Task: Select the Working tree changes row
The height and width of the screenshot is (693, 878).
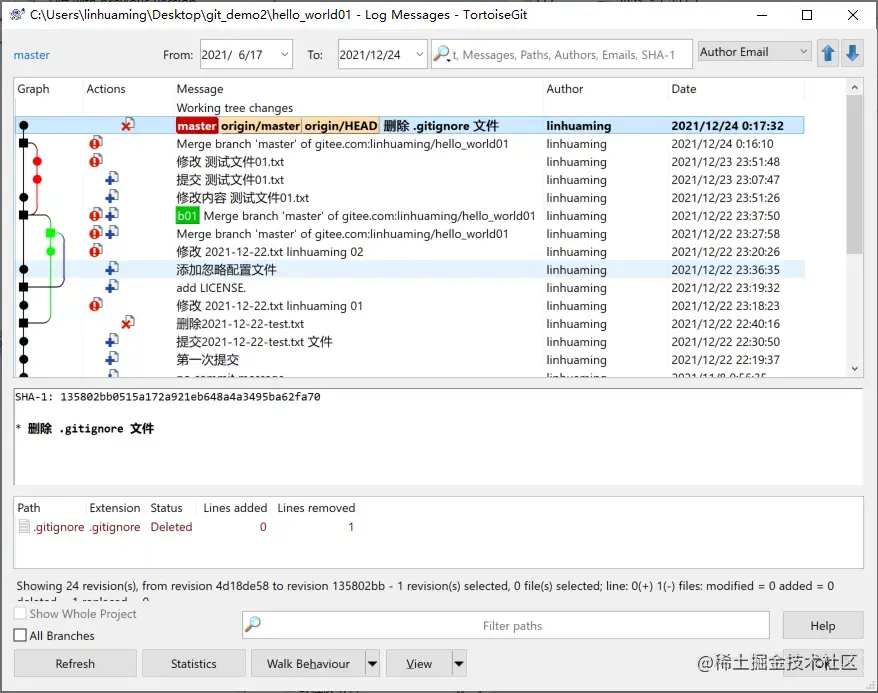Action: [x=409, y=107]
